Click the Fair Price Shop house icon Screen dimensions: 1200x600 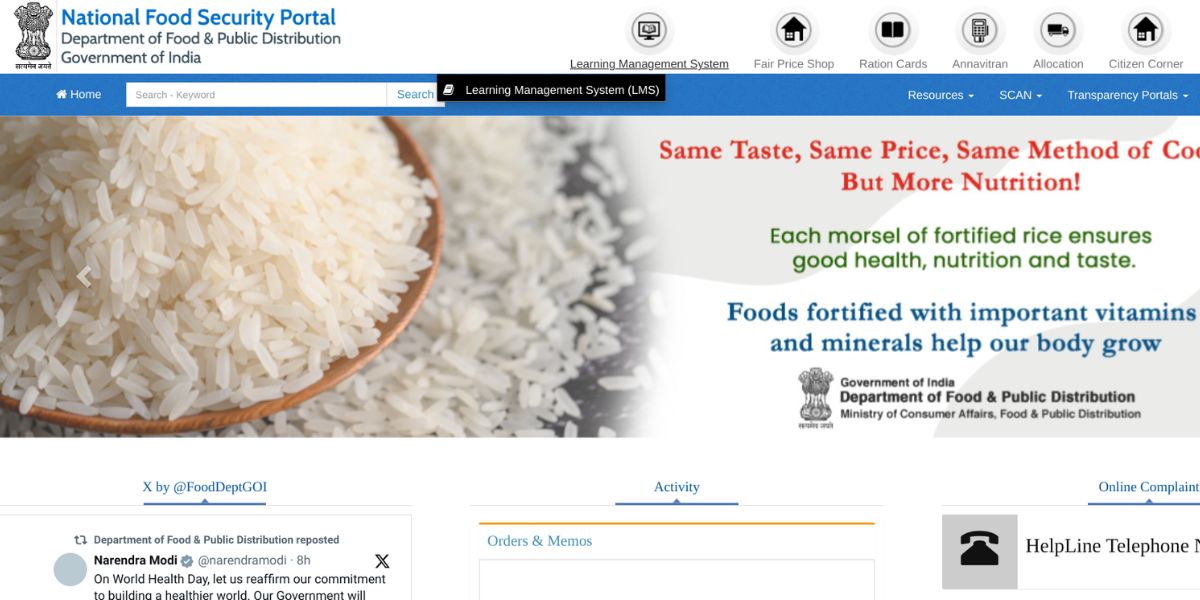point(794,30)
